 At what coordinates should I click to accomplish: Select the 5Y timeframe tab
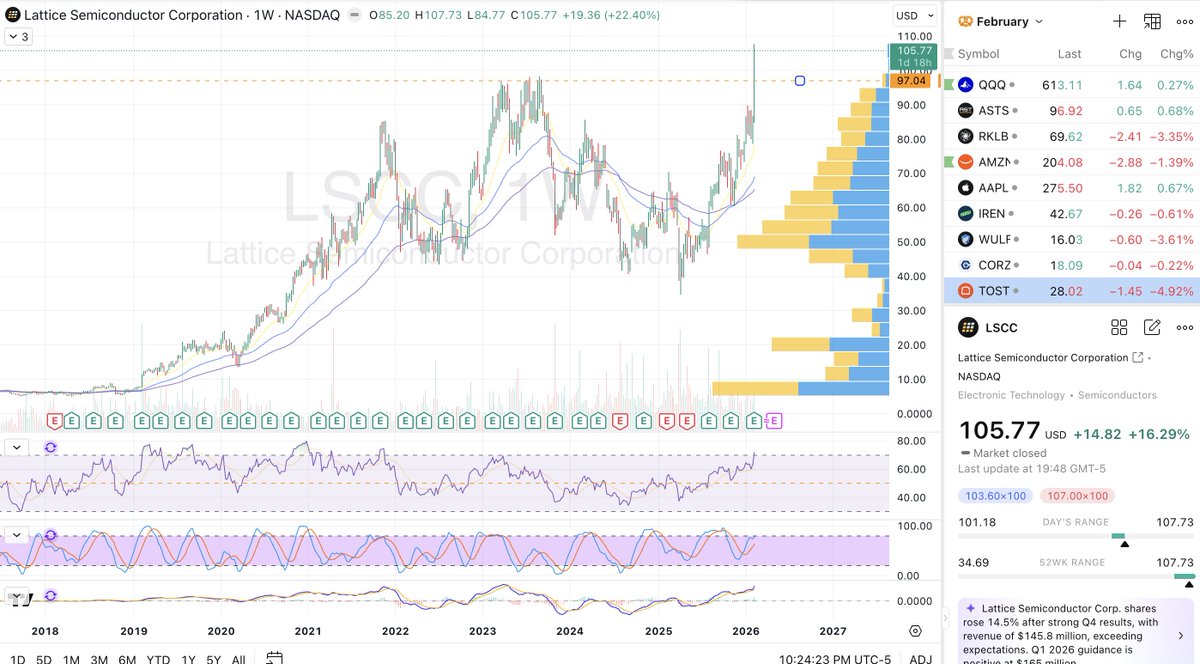coord(211,659)
